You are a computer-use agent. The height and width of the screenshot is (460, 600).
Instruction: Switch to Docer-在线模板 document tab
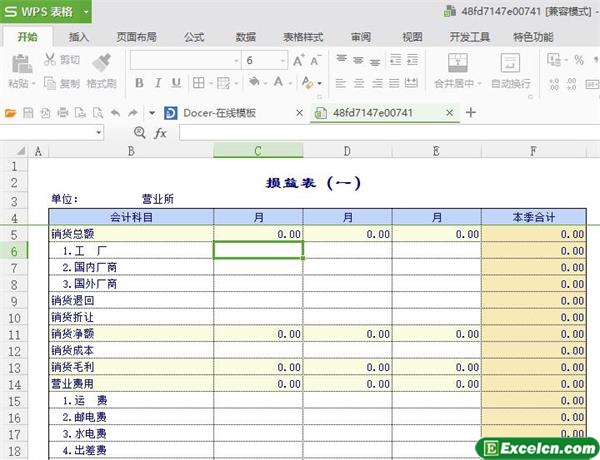coord(219,113)
